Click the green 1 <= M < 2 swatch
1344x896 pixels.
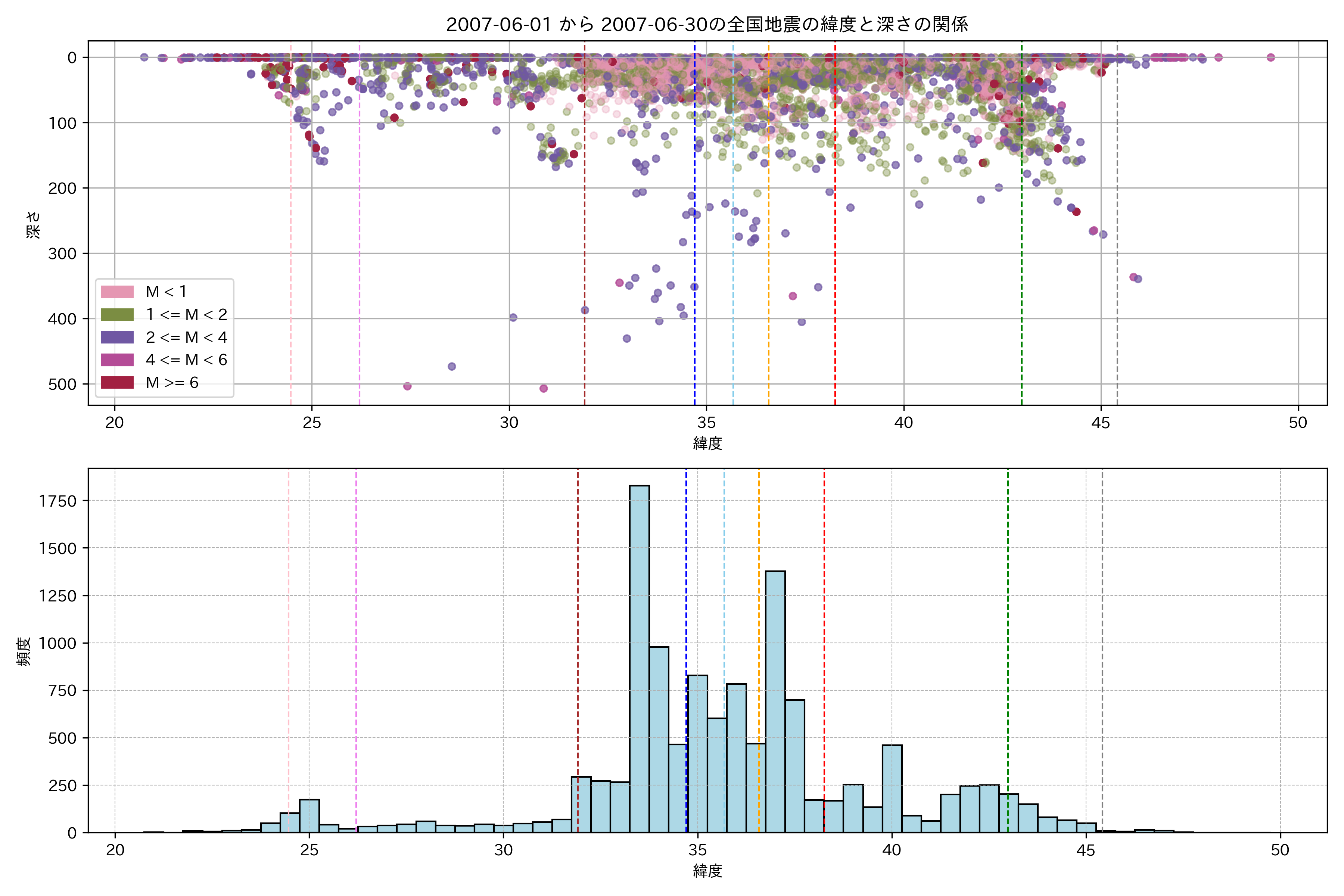117,315
